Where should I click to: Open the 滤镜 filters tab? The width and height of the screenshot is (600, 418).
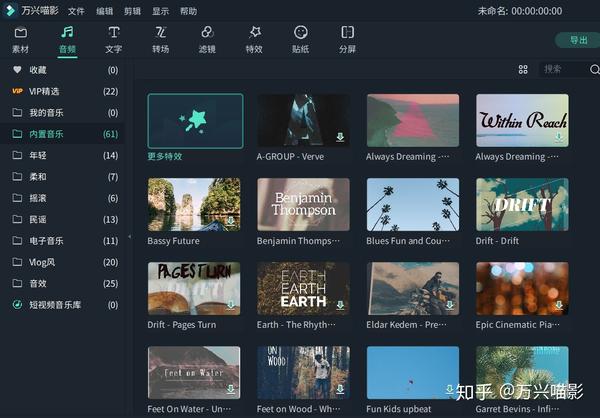click(207, 40)
